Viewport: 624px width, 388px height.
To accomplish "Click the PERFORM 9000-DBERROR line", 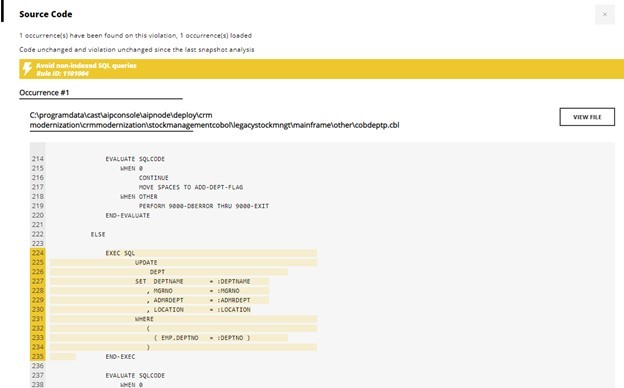I will (x=204, y=206).
